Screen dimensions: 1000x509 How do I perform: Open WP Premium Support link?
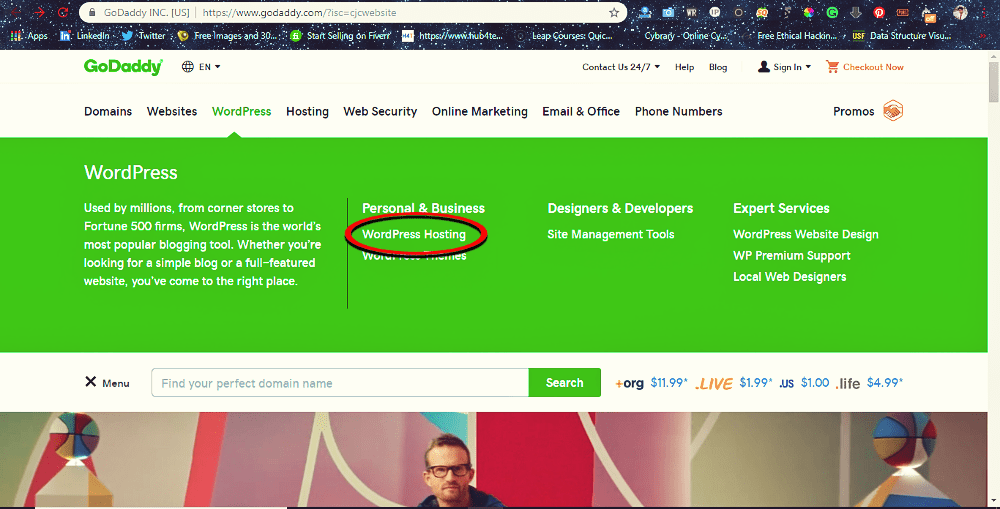click(x=791, y=255)
